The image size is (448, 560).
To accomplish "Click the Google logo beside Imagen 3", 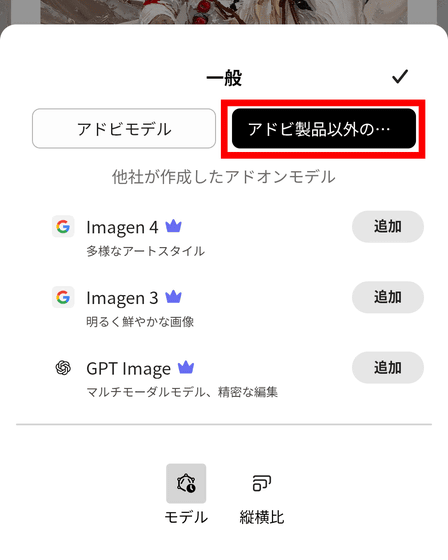I will point(63,297).
